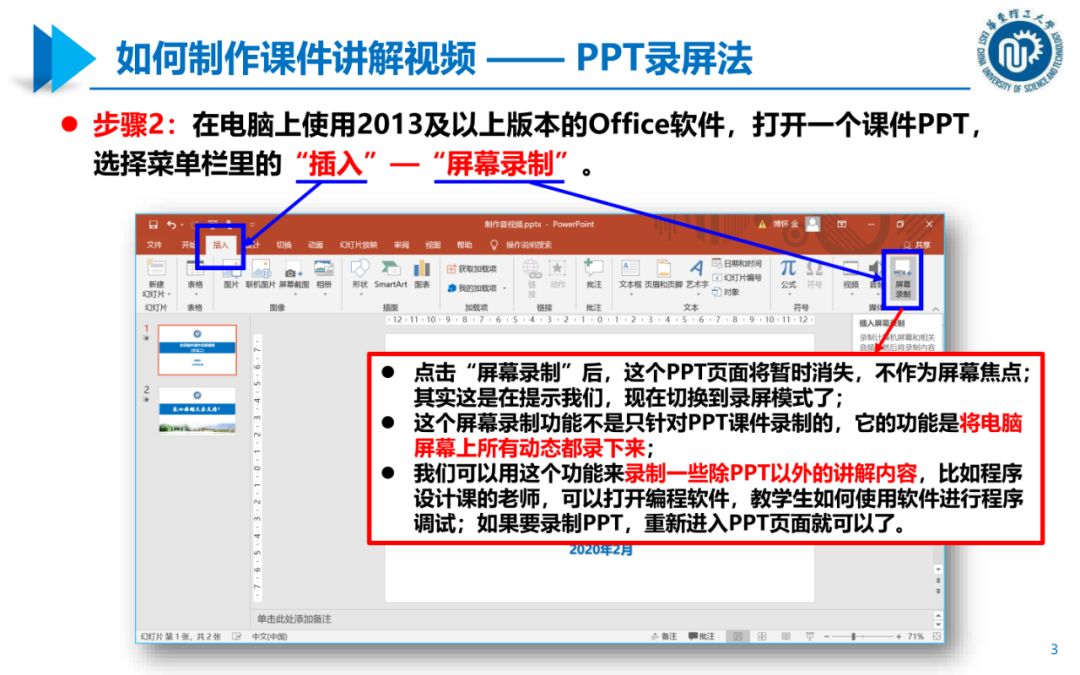
Task: Click the Comment (批注) ribbon icon
Action: [594, 267]
